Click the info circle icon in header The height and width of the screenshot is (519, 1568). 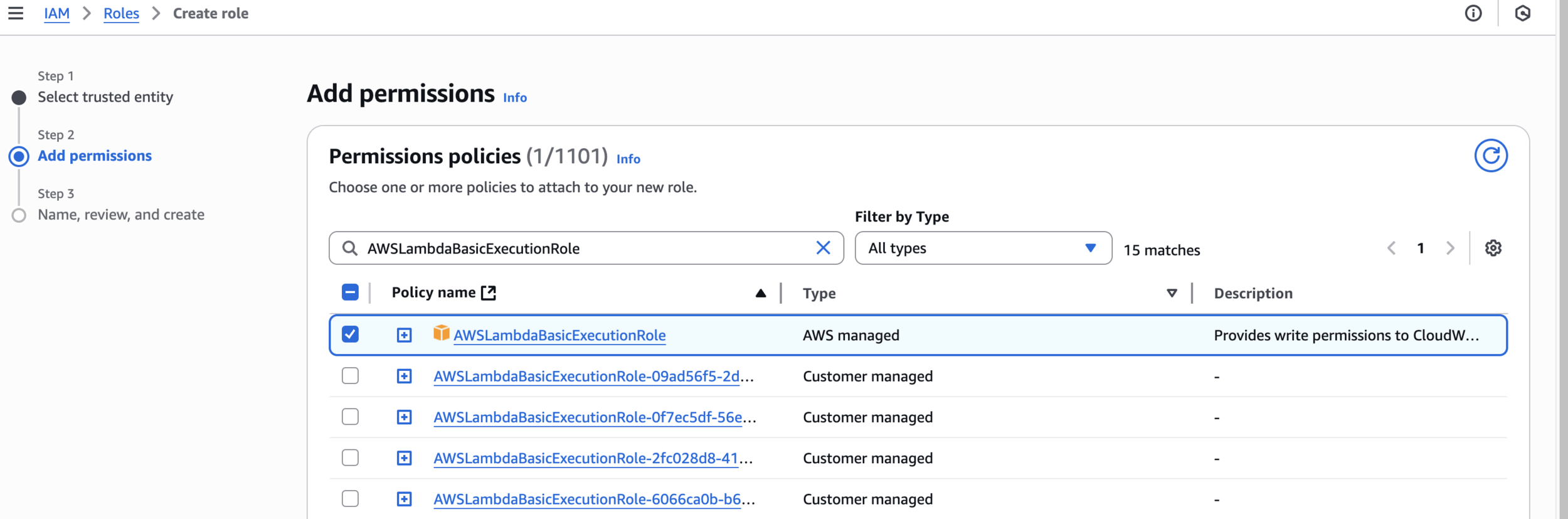point(1473,13)
